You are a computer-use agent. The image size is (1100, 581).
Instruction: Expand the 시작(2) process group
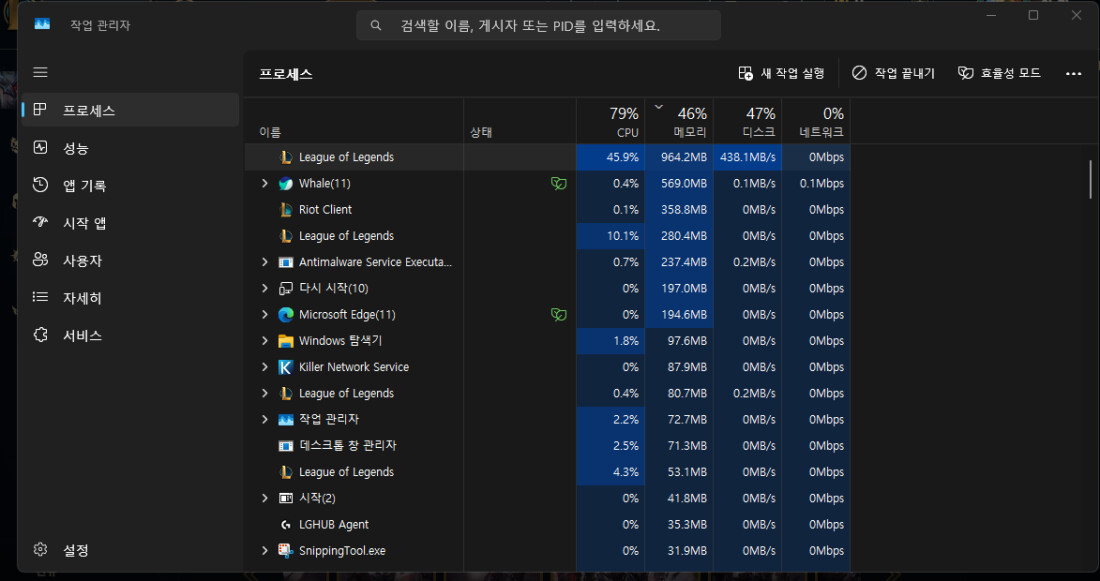(x=265, y=498)
